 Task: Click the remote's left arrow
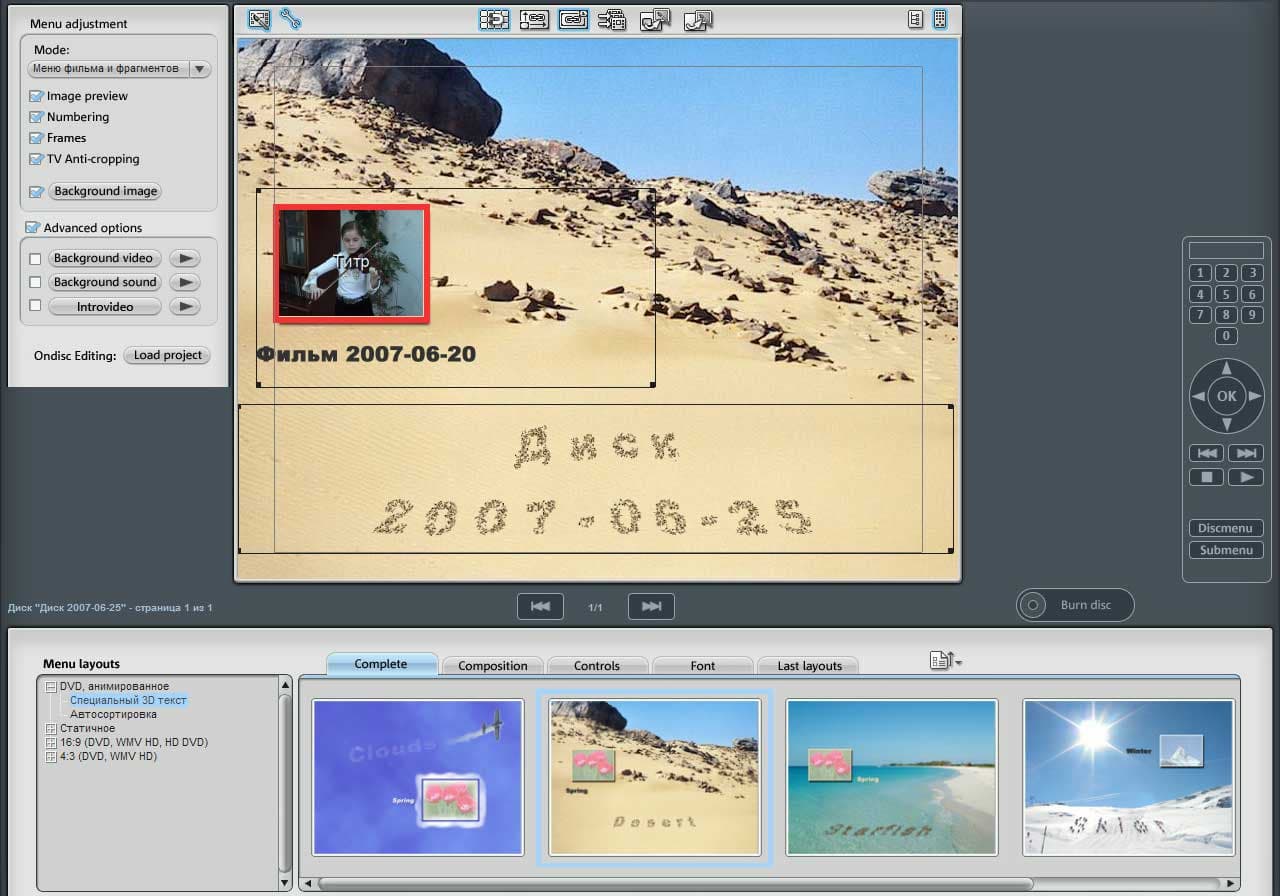(x=1198, y=396)
